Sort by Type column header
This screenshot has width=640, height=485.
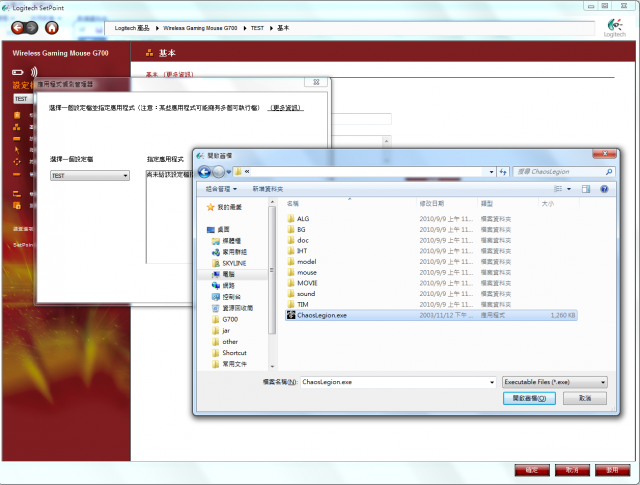tap(487, 203)
